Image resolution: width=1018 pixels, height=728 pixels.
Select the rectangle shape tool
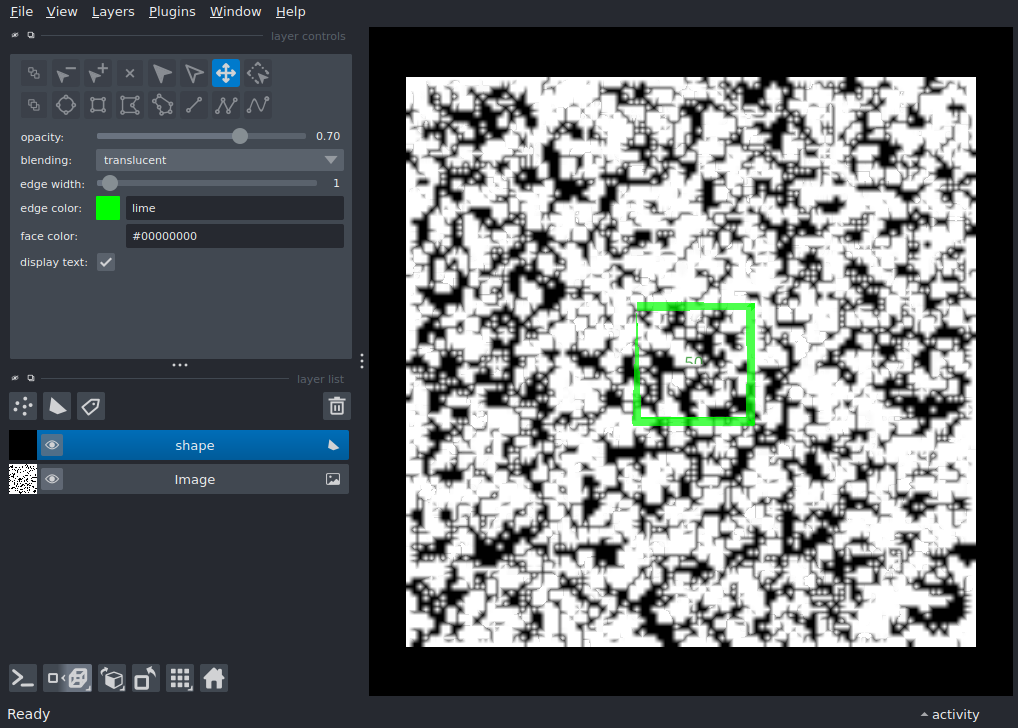click(98, 105)
